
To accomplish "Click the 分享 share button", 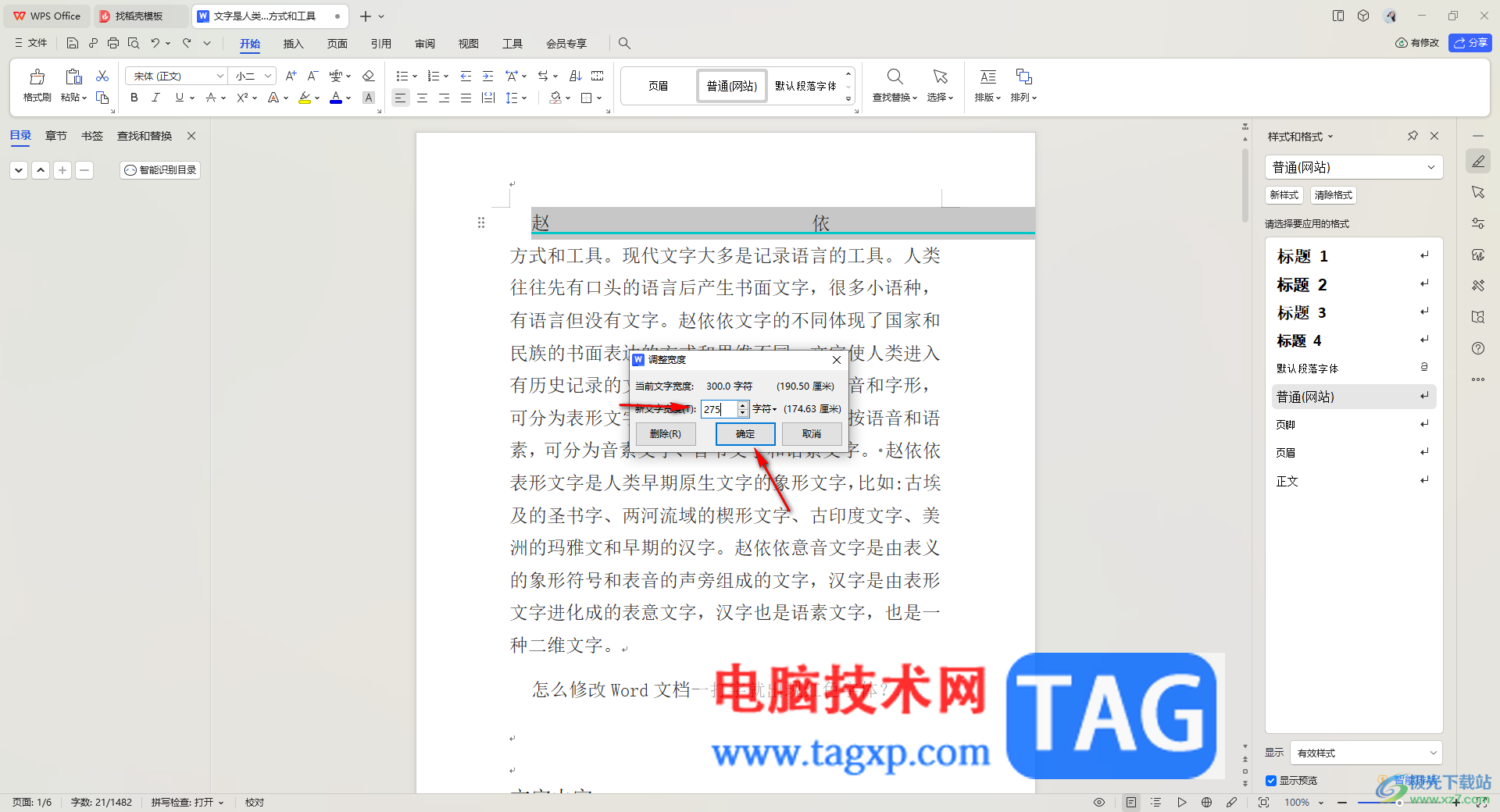I will tap(1470, 43).
